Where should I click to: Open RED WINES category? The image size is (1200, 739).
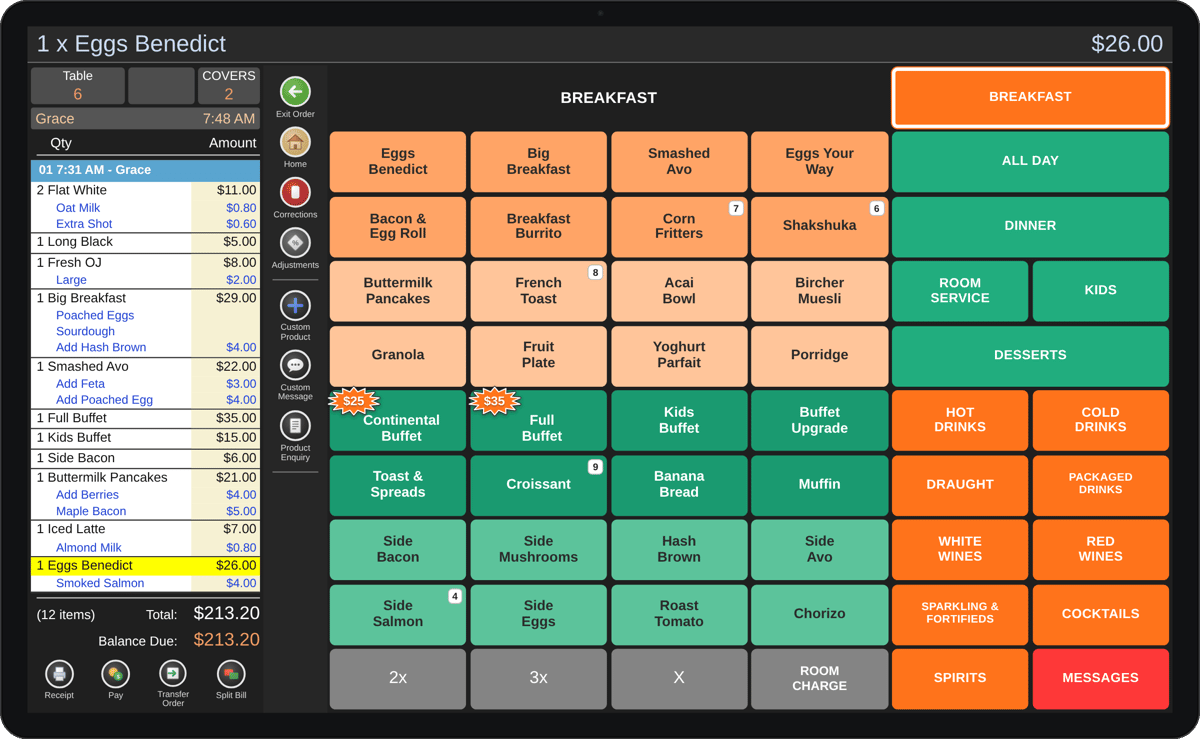pyautogui.click(x=1100, y=549)
